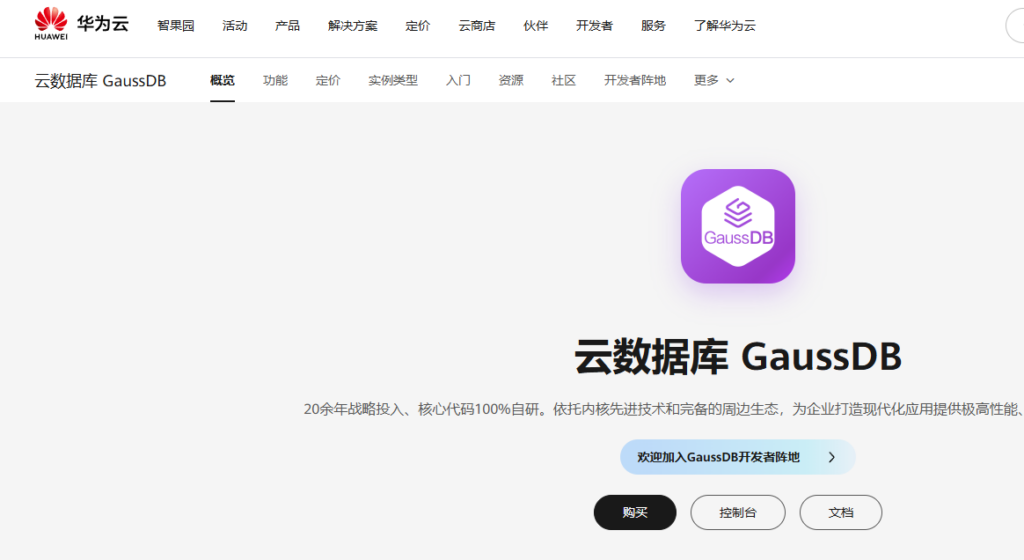This screenshot has width=1024, height=560.
Task: Select the 概览 tab
Action: coord(222,80)
